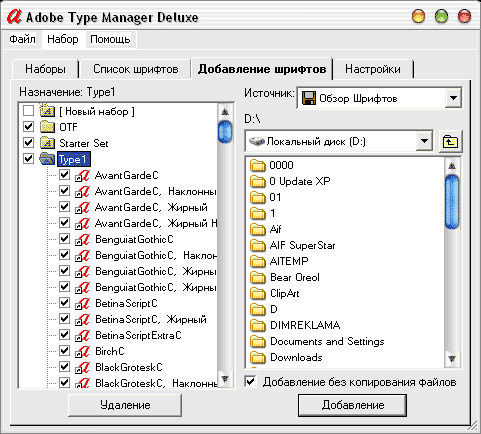Viewport: 481px width, 434px height.
Task: Click the Добавление button
Action: [353, 405]
